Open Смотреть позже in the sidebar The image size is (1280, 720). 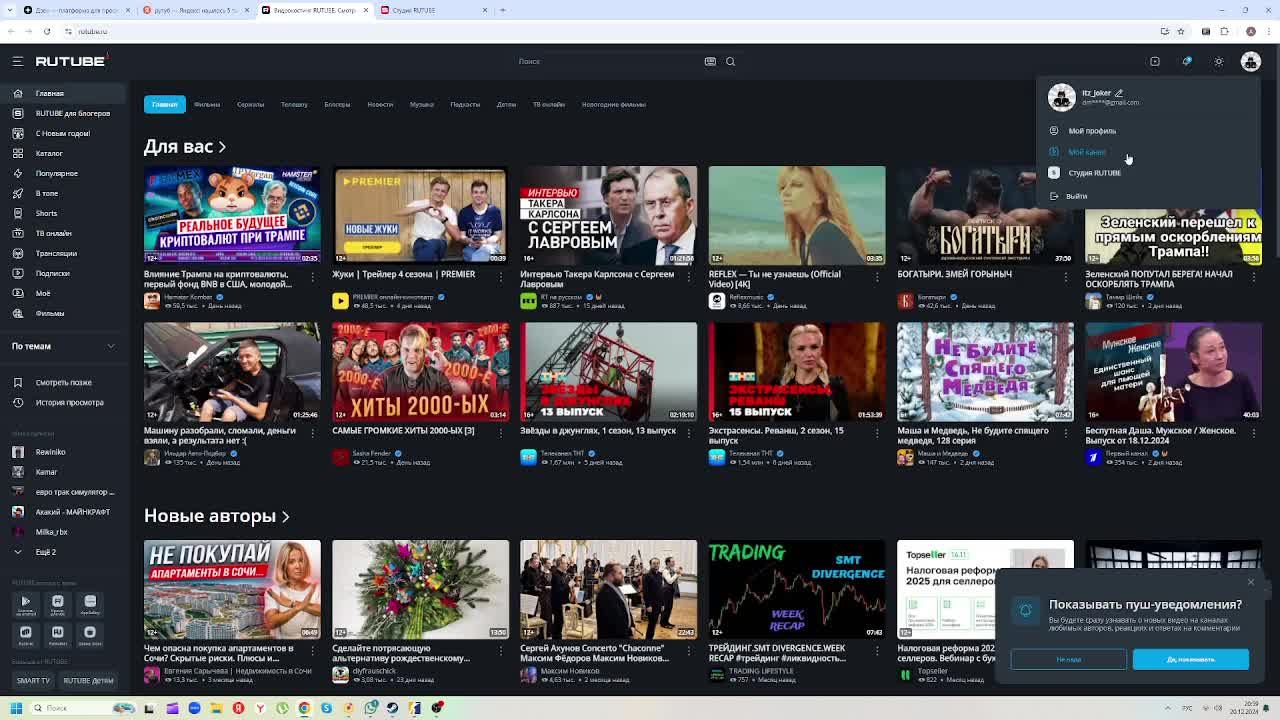tap(63, 382)
